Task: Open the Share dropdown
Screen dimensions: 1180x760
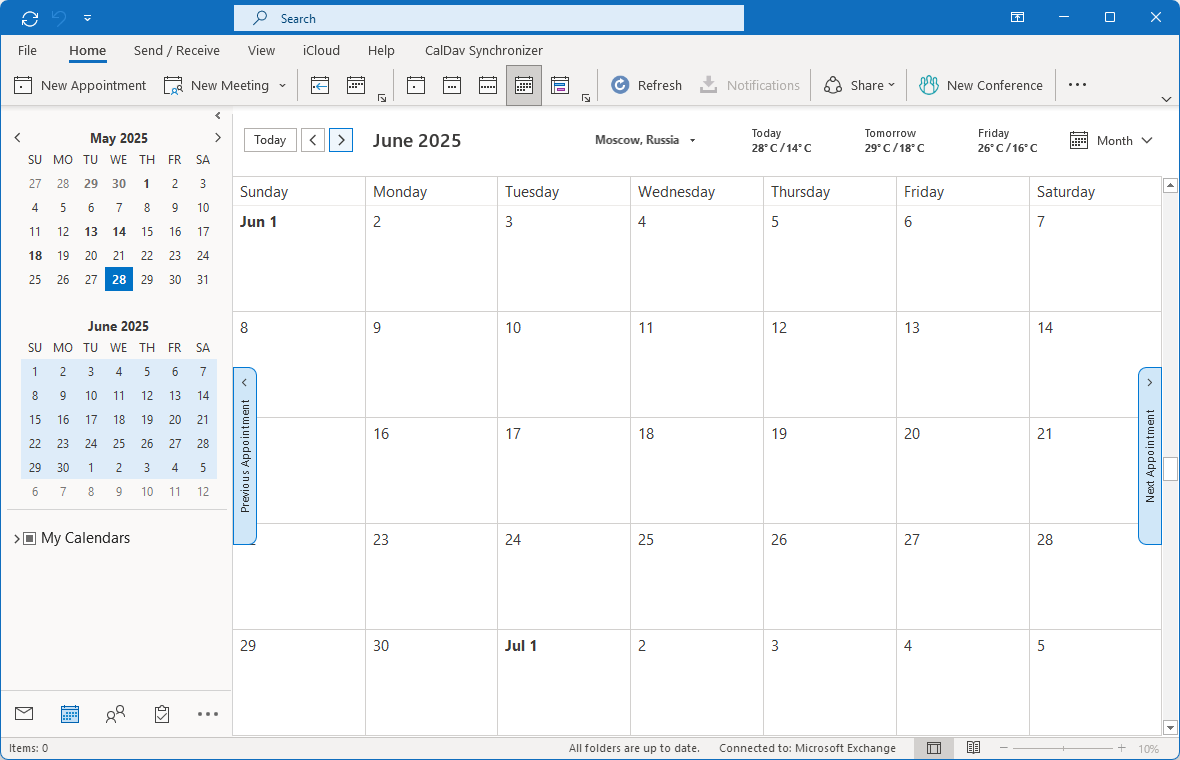Action: [859, 85]
